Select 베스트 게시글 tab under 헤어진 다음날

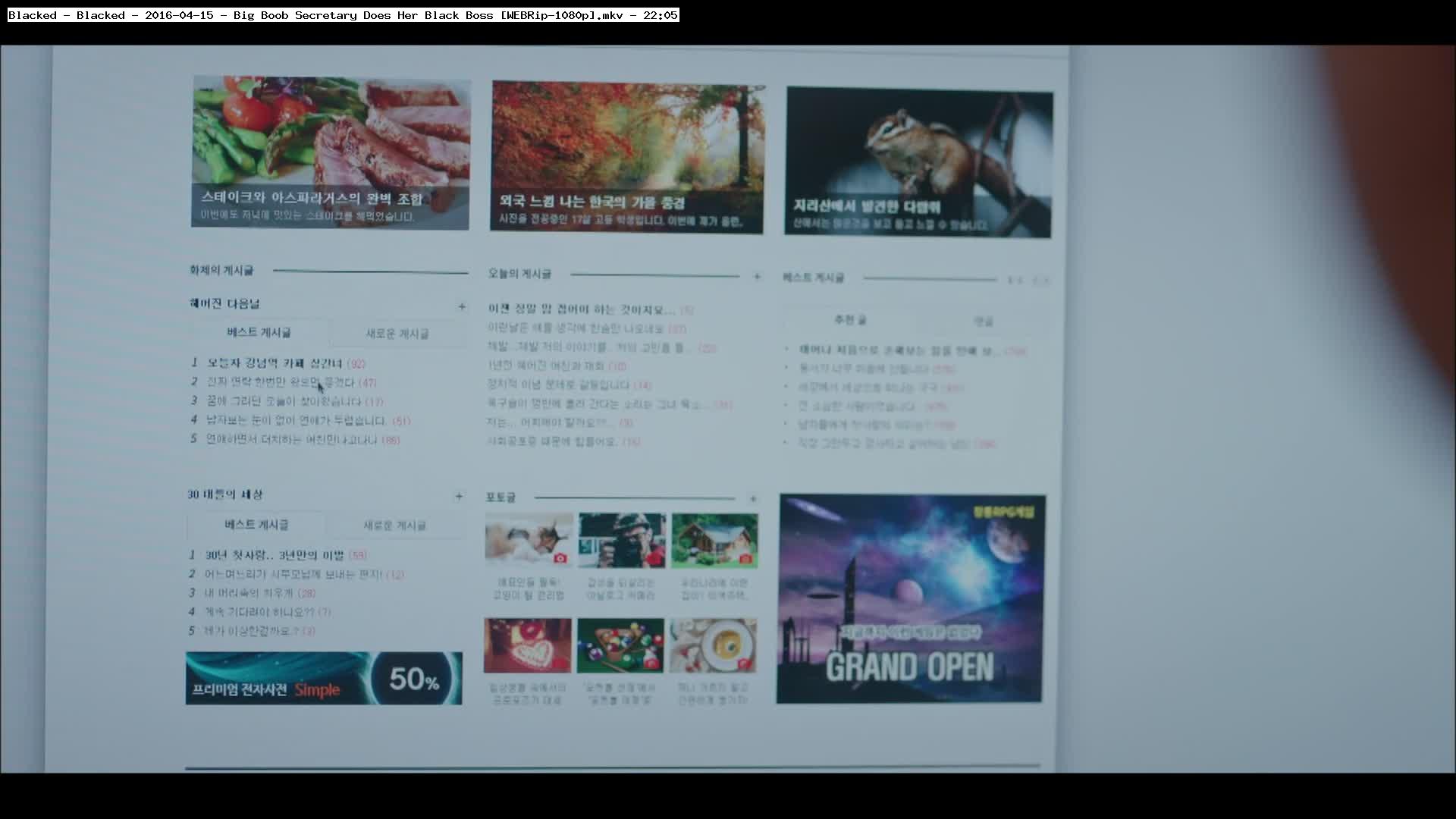(x=259, y=333)
